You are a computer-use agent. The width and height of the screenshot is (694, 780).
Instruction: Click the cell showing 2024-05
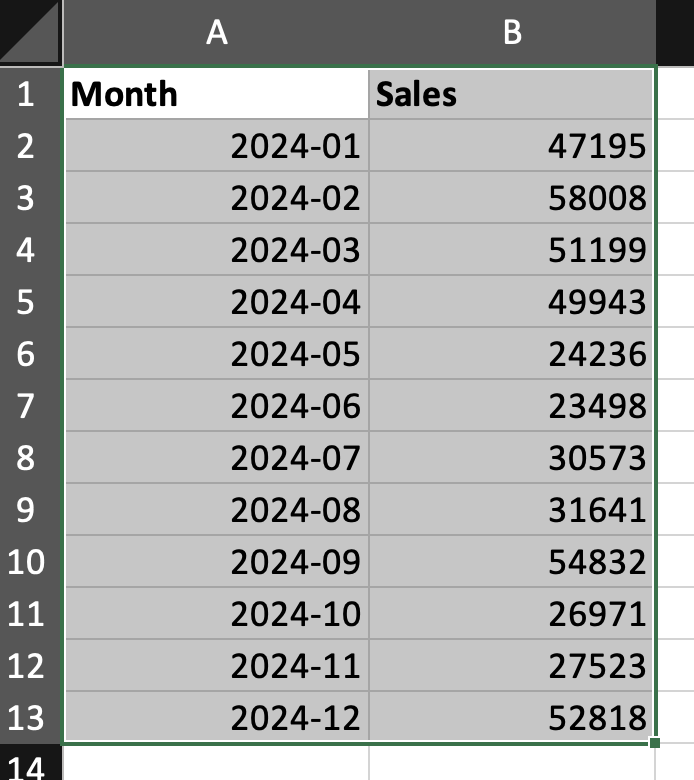click(x=216, y=354)
